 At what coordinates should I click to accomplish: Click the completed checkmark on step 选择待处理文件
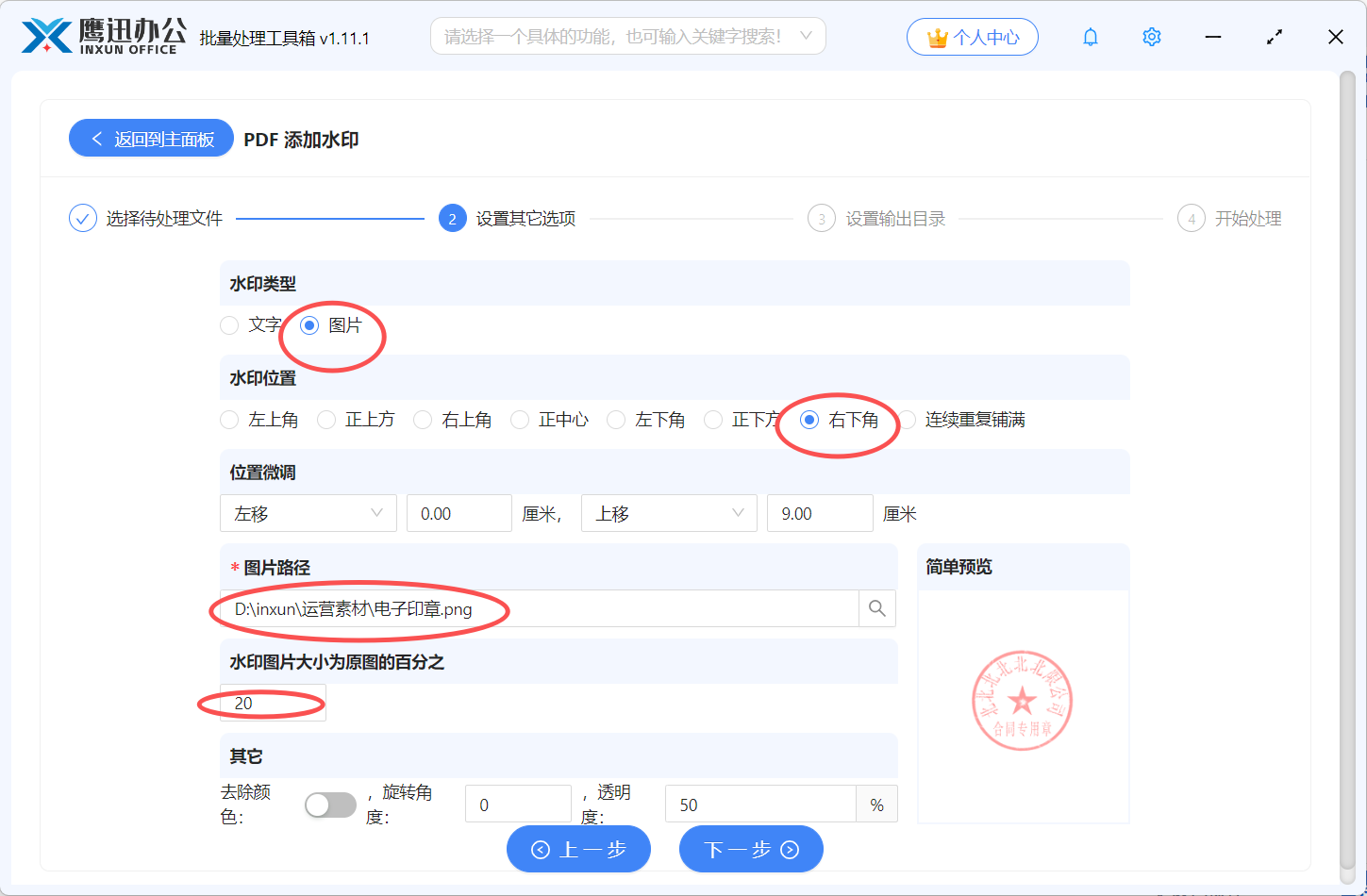[82, 217]
